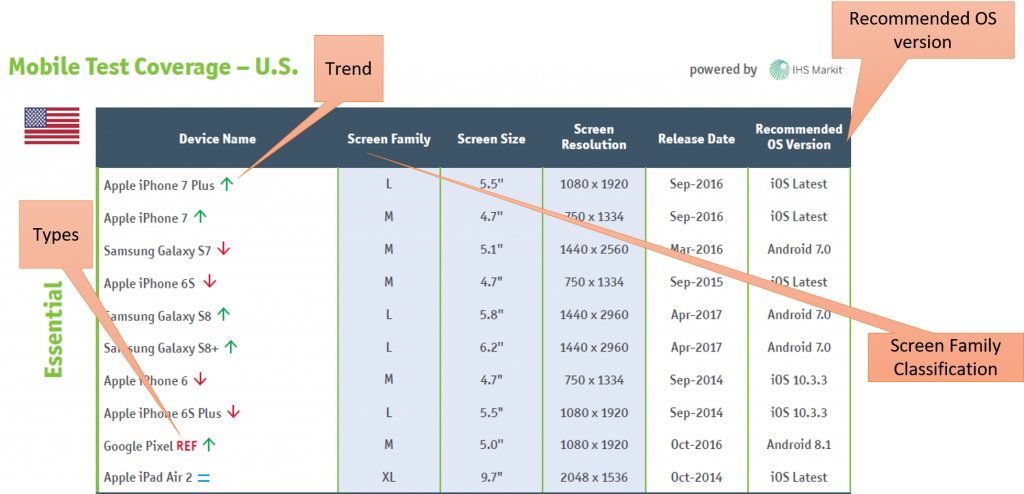
Task: Click the XL screen family cell
Action: click(389, 478)
